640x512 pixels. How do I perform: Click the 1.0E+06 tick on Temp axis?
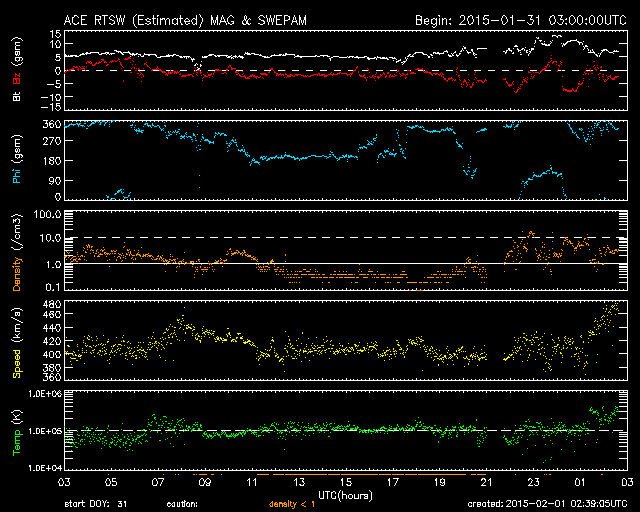[39, 394]
